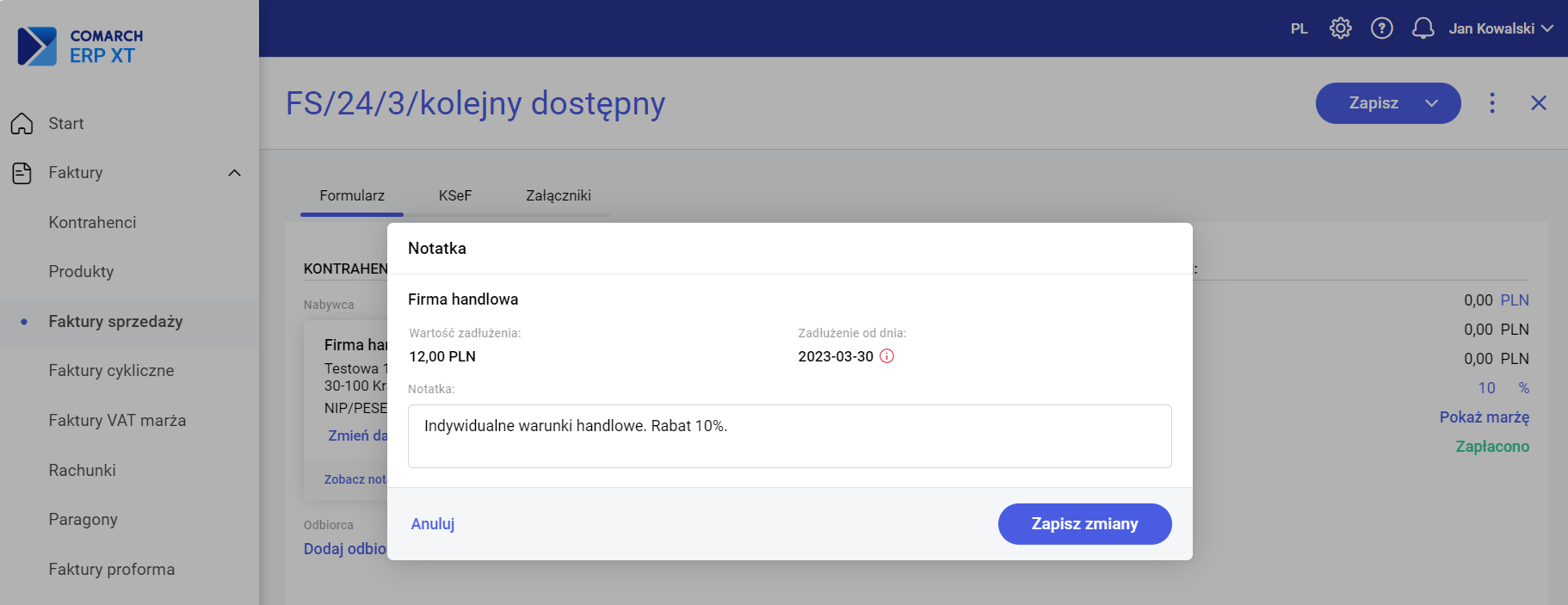
Task: Open Kontrahenci in the sidebar
Action: pos(93,223)
